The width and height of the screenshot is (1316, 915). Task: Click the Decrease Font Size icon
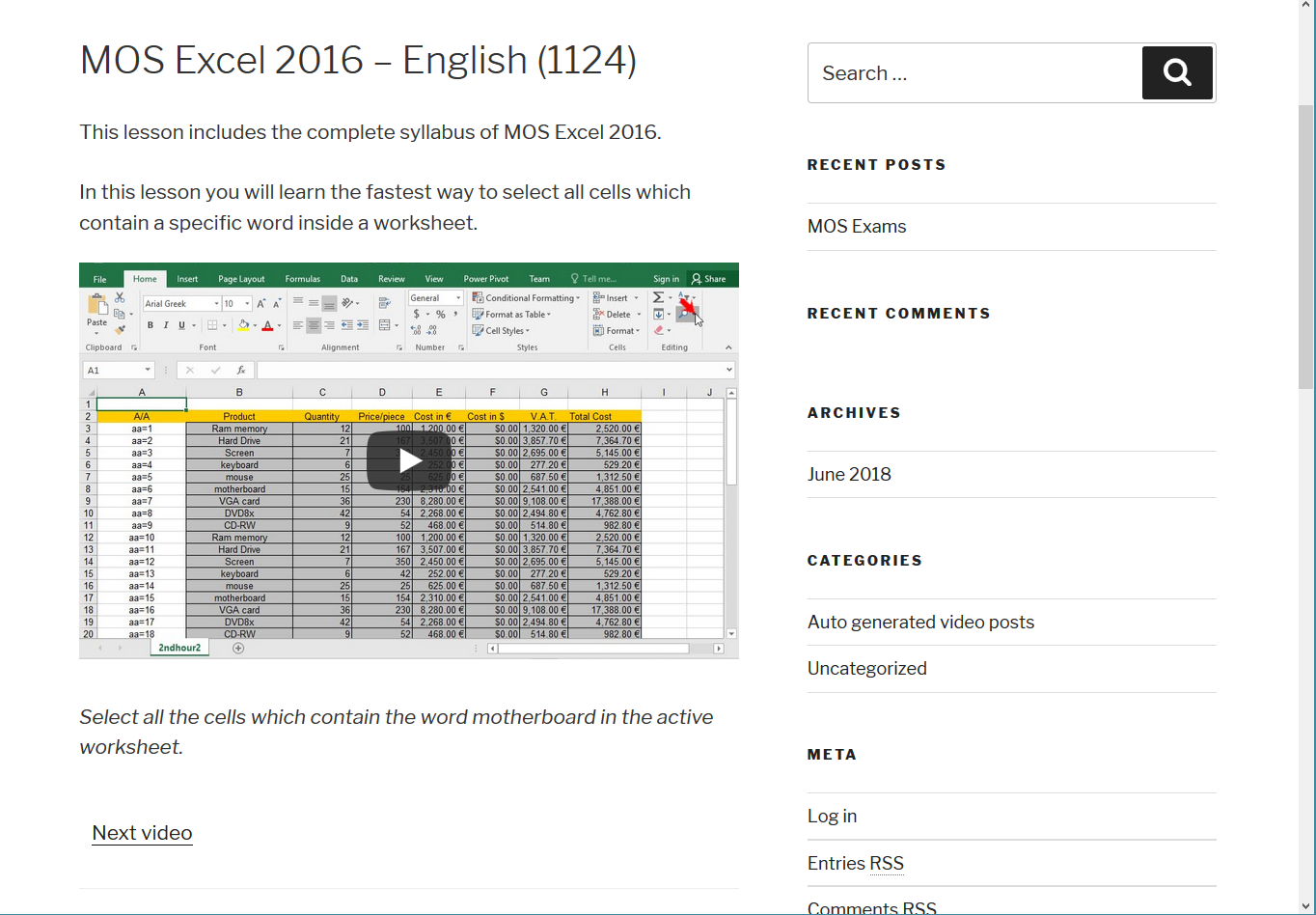point(278,303)
